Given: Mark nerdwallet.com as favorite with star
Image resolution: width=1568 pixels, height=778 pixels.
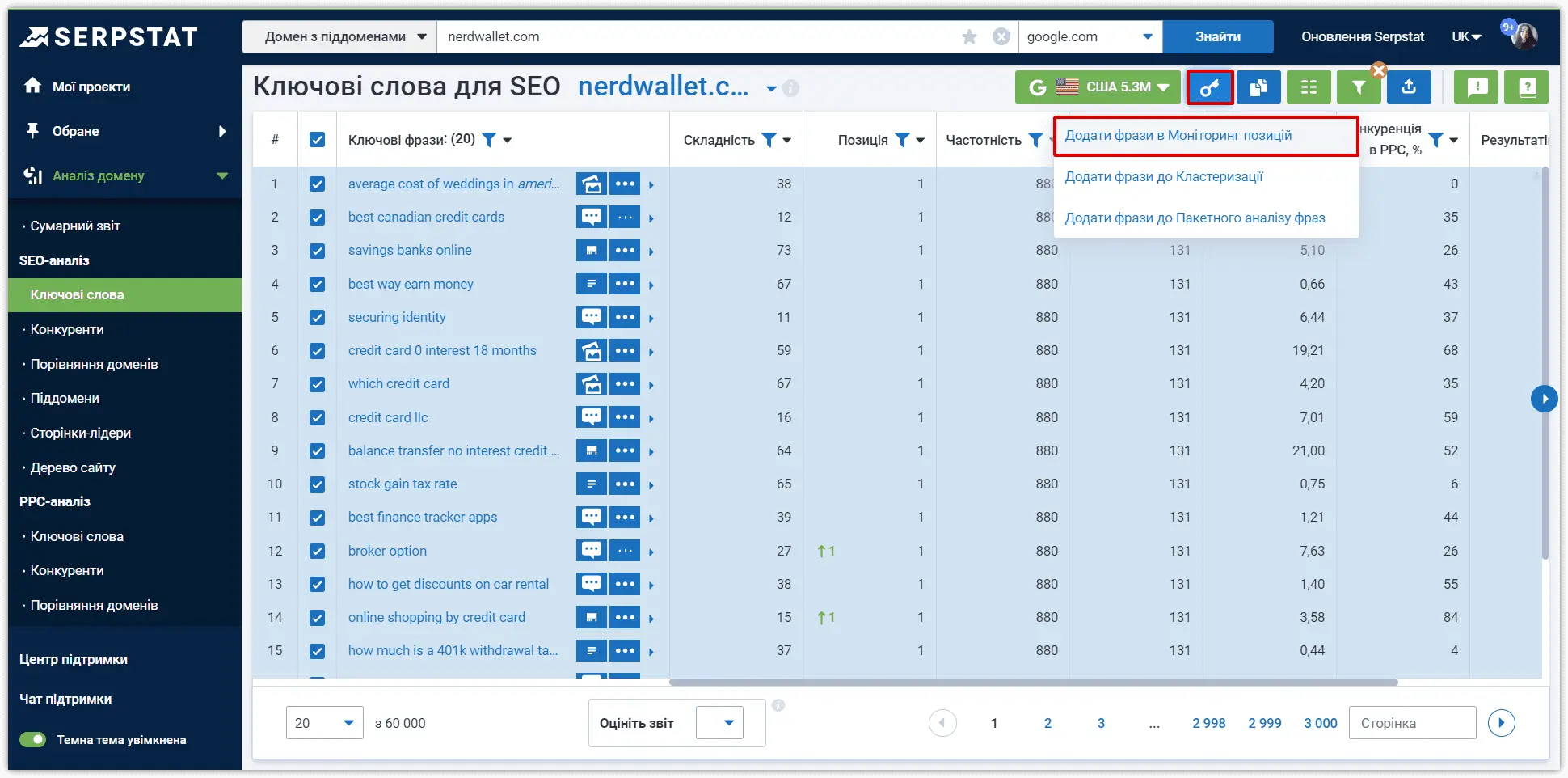Looking at the screenshot, I should (x=969, y=36).
